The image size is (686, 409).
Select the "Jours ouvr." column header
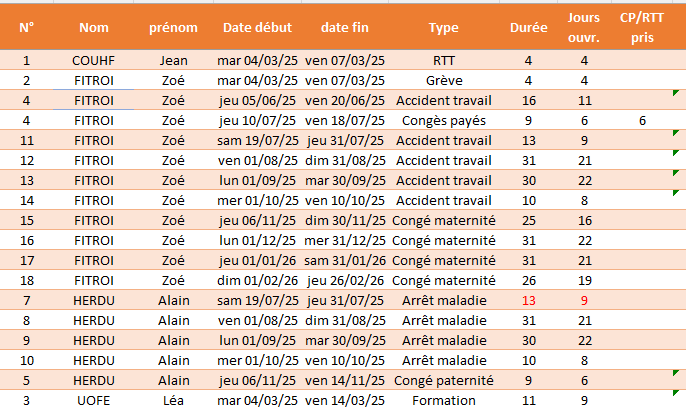(584, 27)
